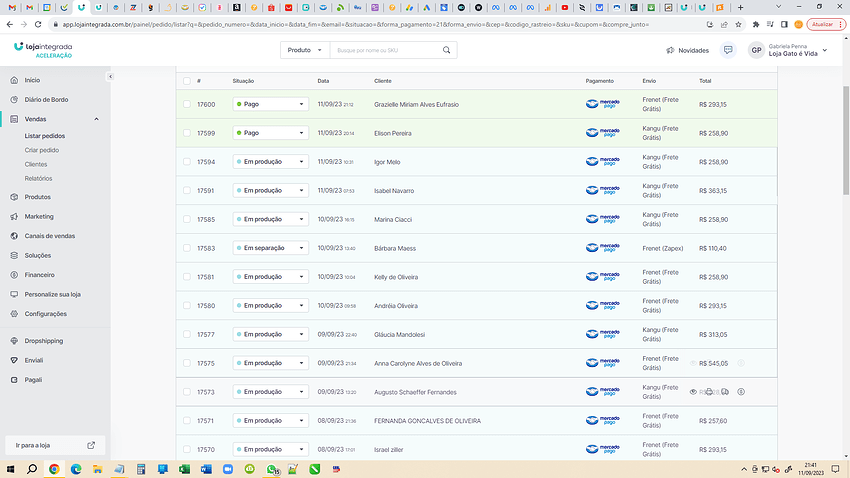Open Novidades announcements

(x=687, y=50)
